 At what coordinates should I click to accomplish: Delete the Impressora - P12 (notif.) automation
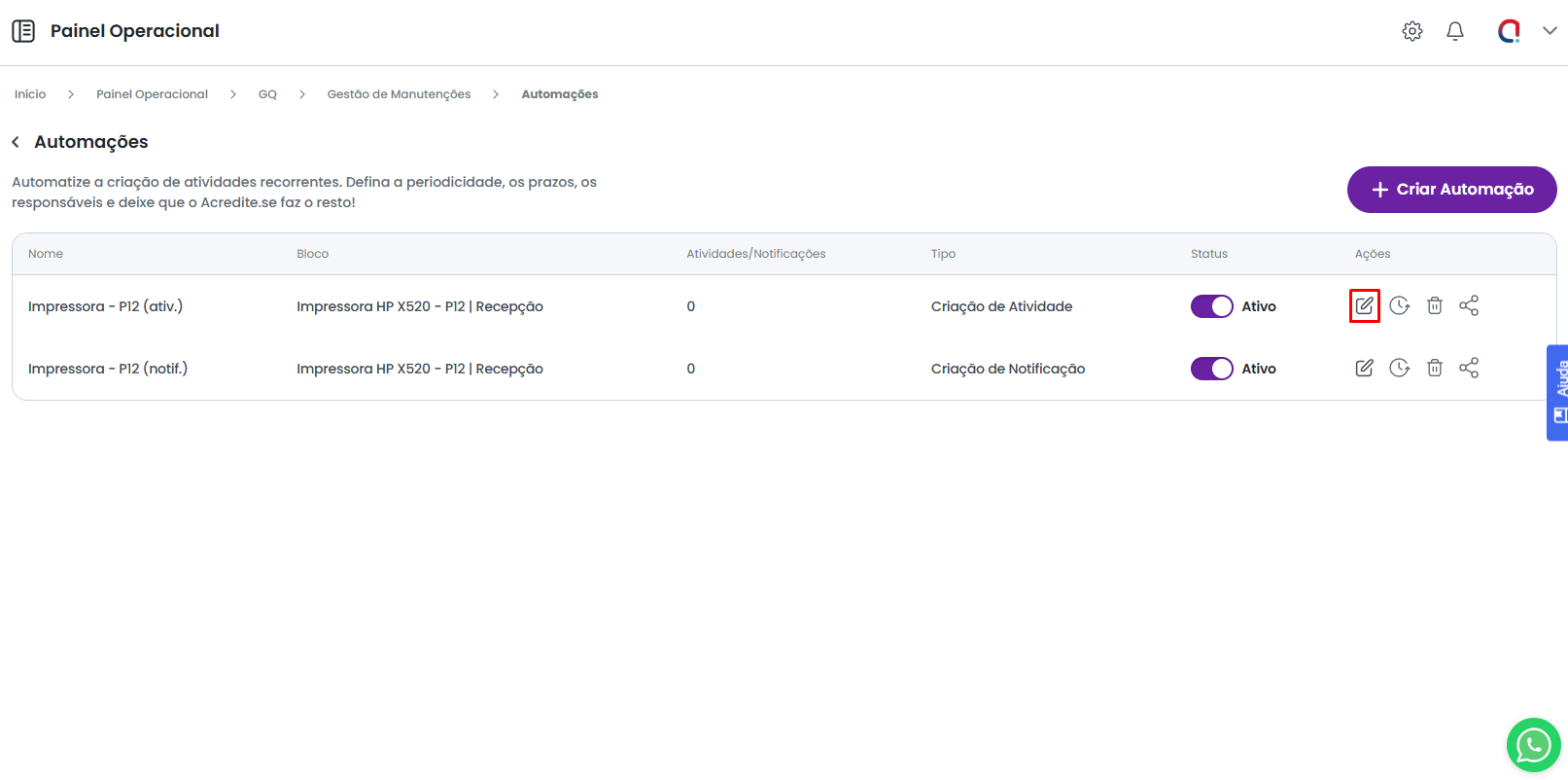(x=1434, y=368)
